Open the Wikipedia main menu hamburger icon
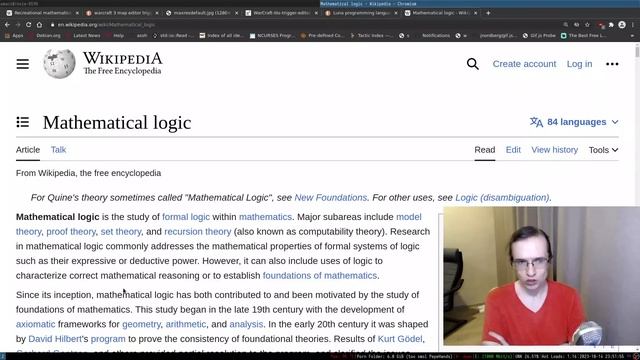This screenshot has height=360, width=640. coord(23,64)
